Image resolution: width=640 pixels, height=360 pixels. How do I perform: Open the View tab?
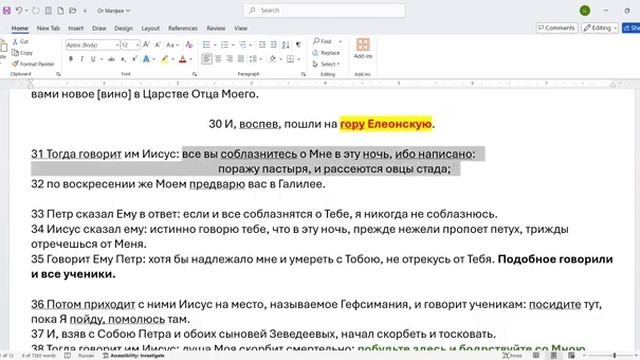click(x=241, y=28)
